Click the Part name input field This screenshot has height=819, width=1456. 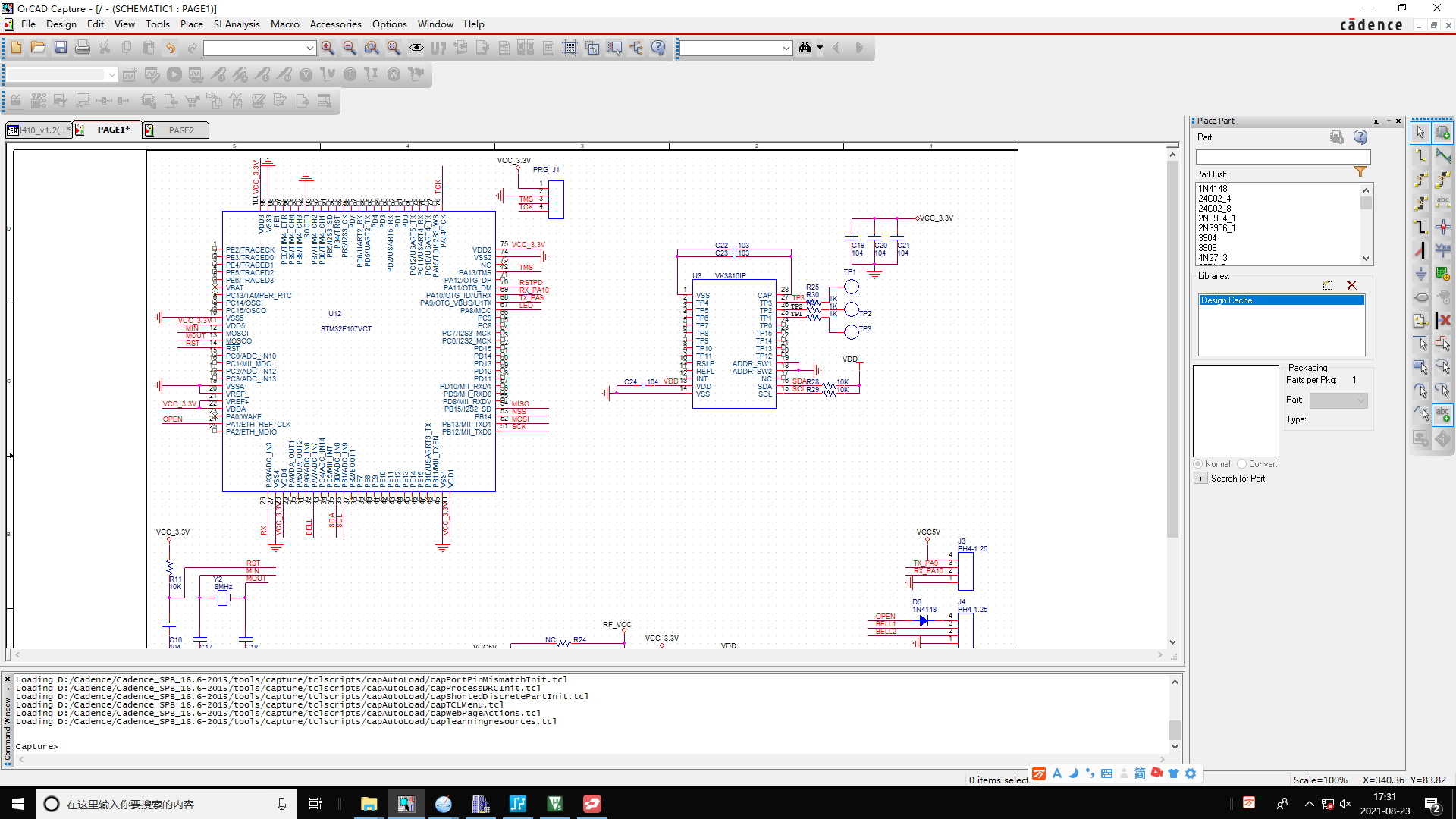1283,157
